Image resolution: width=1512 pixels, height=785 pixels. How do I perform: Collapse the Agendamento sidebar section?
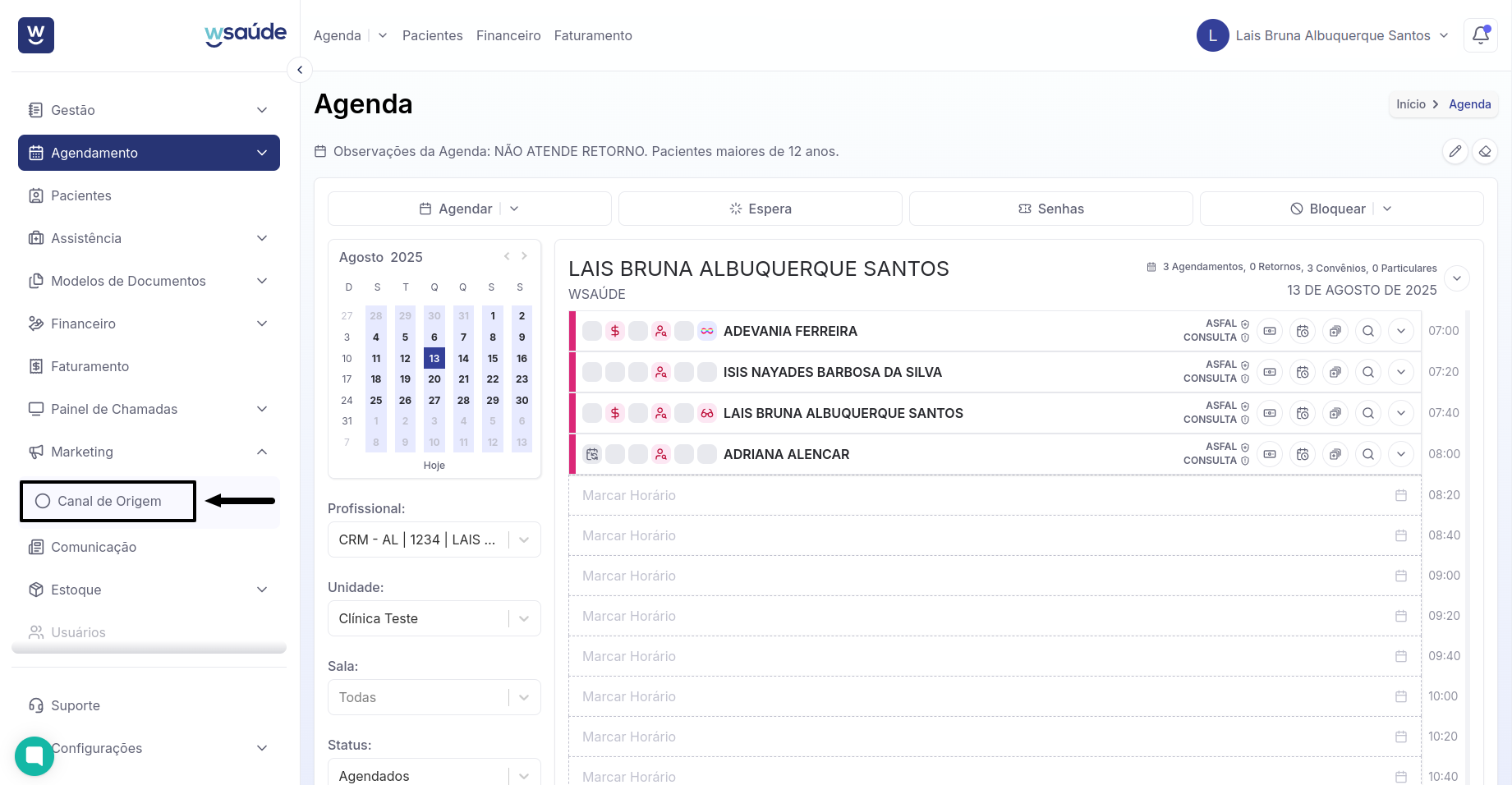[149, 153]
